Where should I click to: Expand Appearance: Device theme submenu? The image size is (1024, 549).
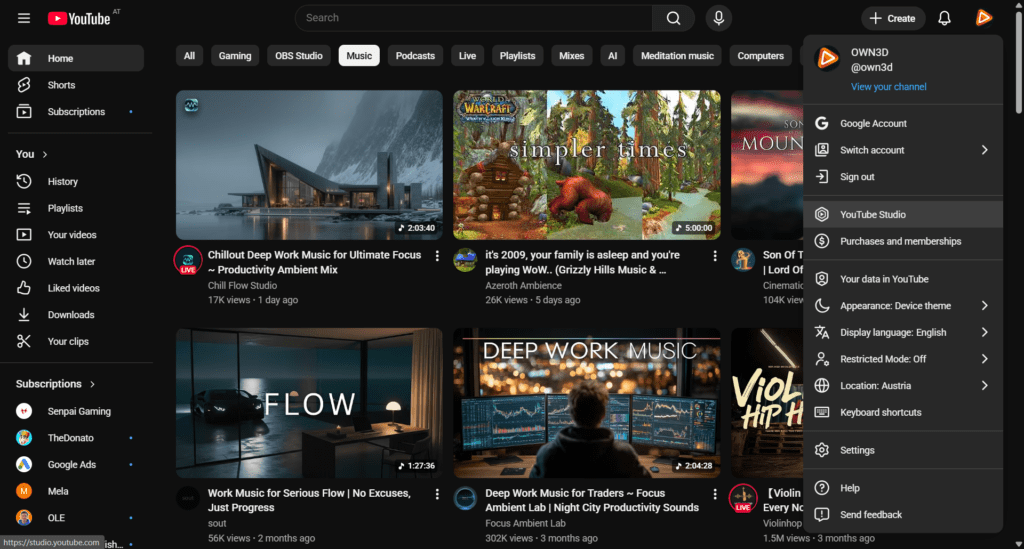(902, 306)
